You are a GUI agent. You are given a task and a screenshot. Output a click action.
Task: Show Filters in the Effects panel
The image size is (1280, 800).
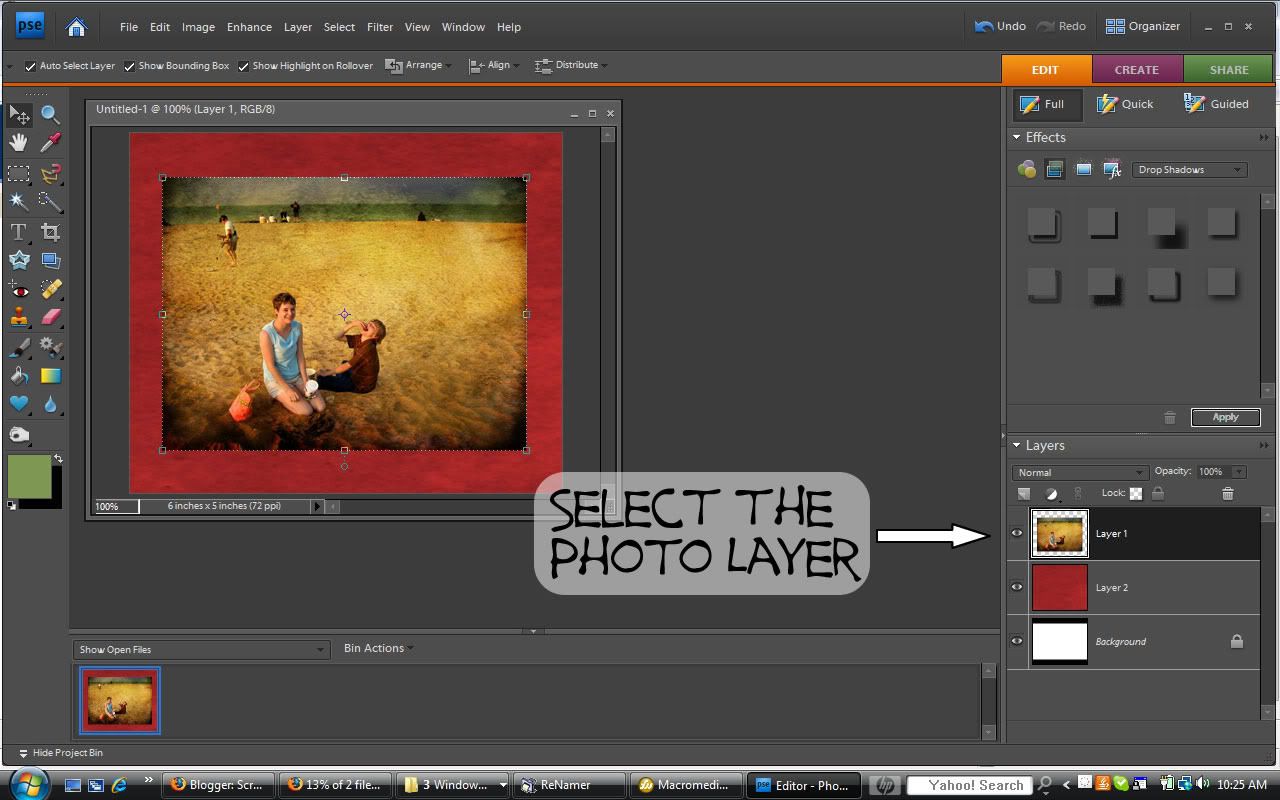[x=1027, y=170]
